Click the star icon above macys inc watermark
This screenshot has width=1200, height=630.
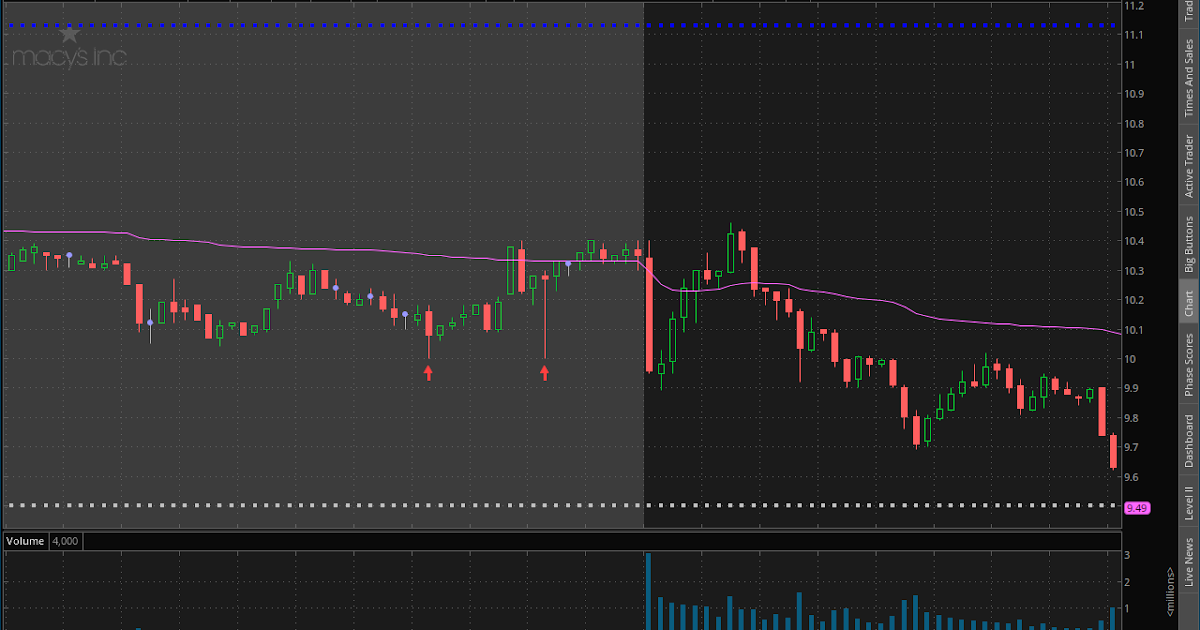[69, 33]
